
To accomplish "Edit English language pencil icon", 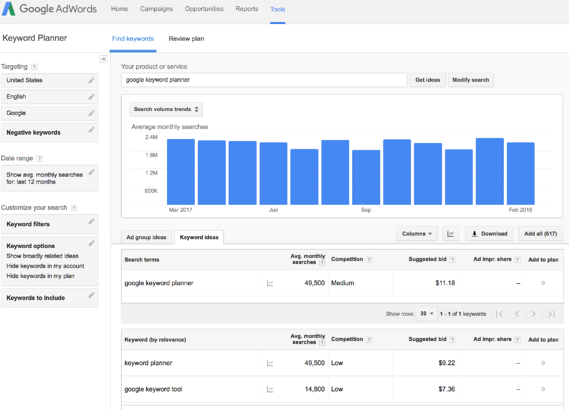I will click(x=91, y=97).
